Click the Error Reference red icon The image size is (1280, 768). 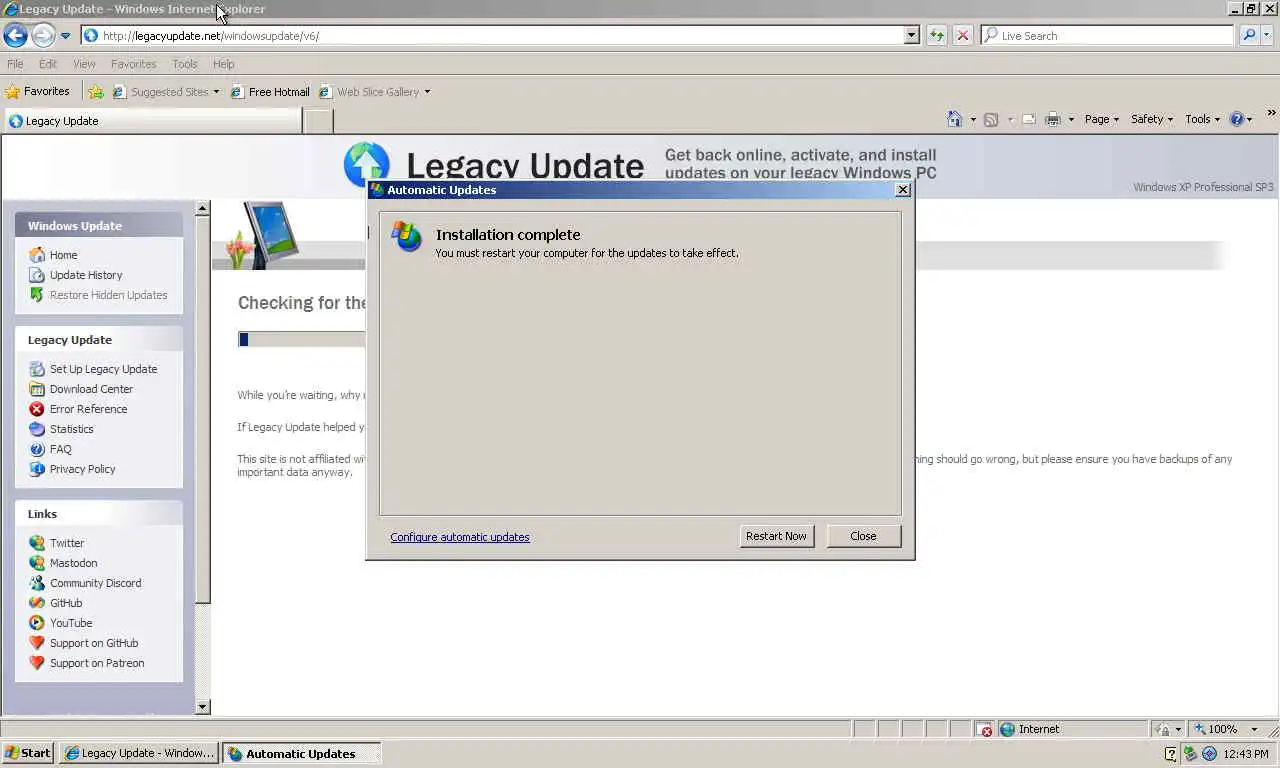click(x=37, y=409)
